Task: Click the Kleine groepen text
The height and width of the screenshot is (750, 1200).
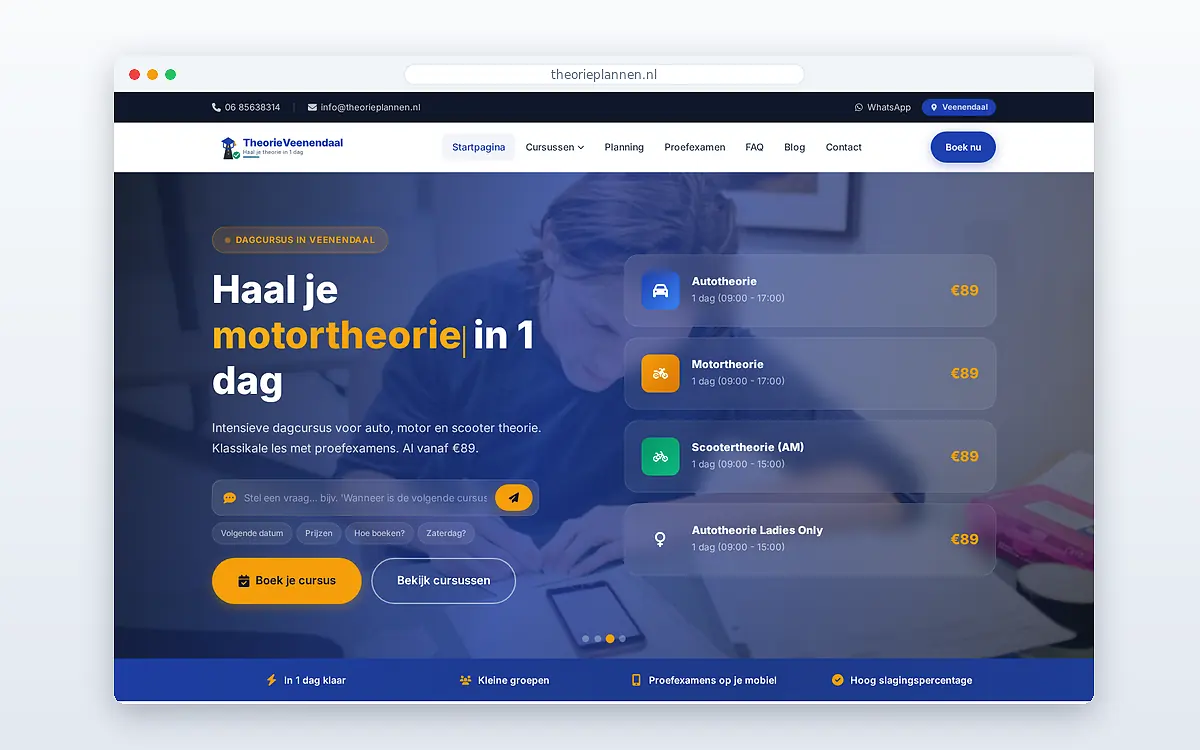Action: coord(514,680)
